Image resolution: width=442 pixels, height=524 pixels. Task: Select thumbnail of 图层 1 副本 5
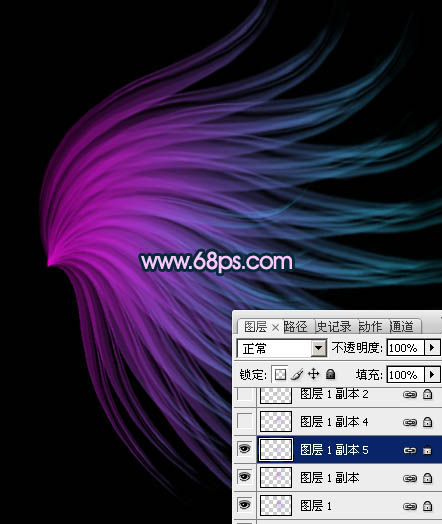click(x=276, y=449)
